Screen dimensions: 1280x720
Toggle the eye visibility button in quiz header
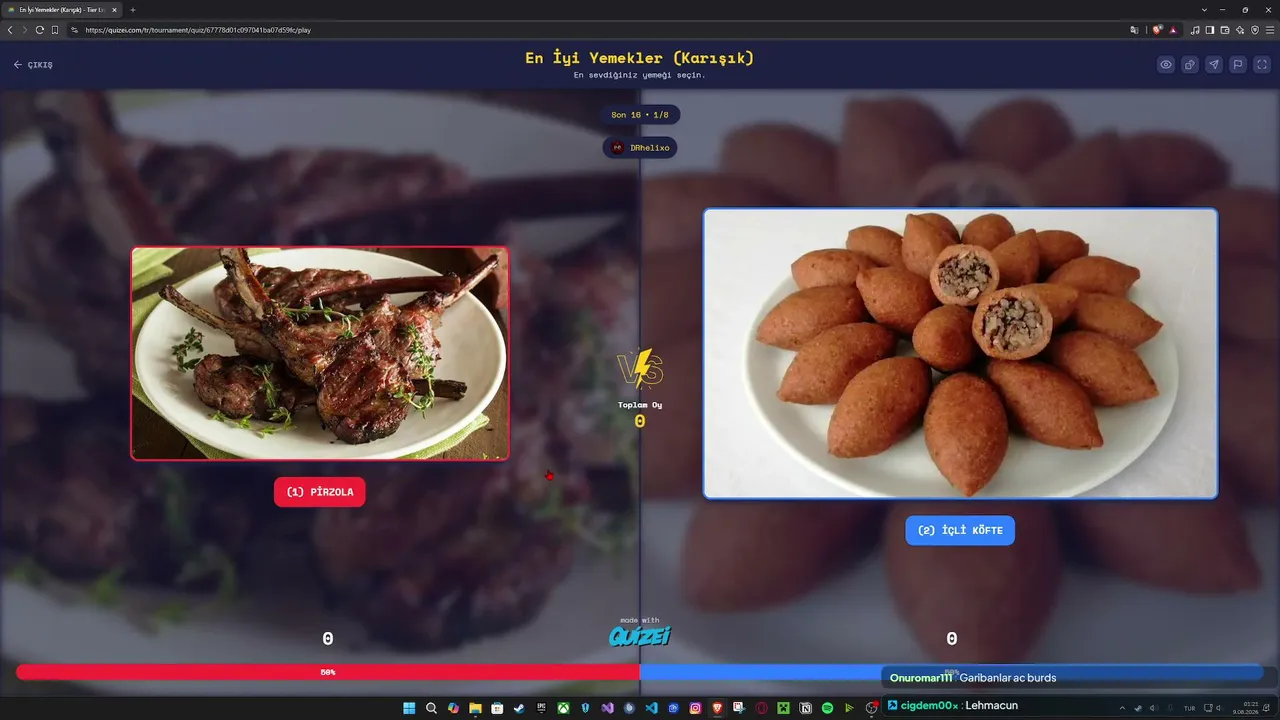click(x=1166, y=65)
